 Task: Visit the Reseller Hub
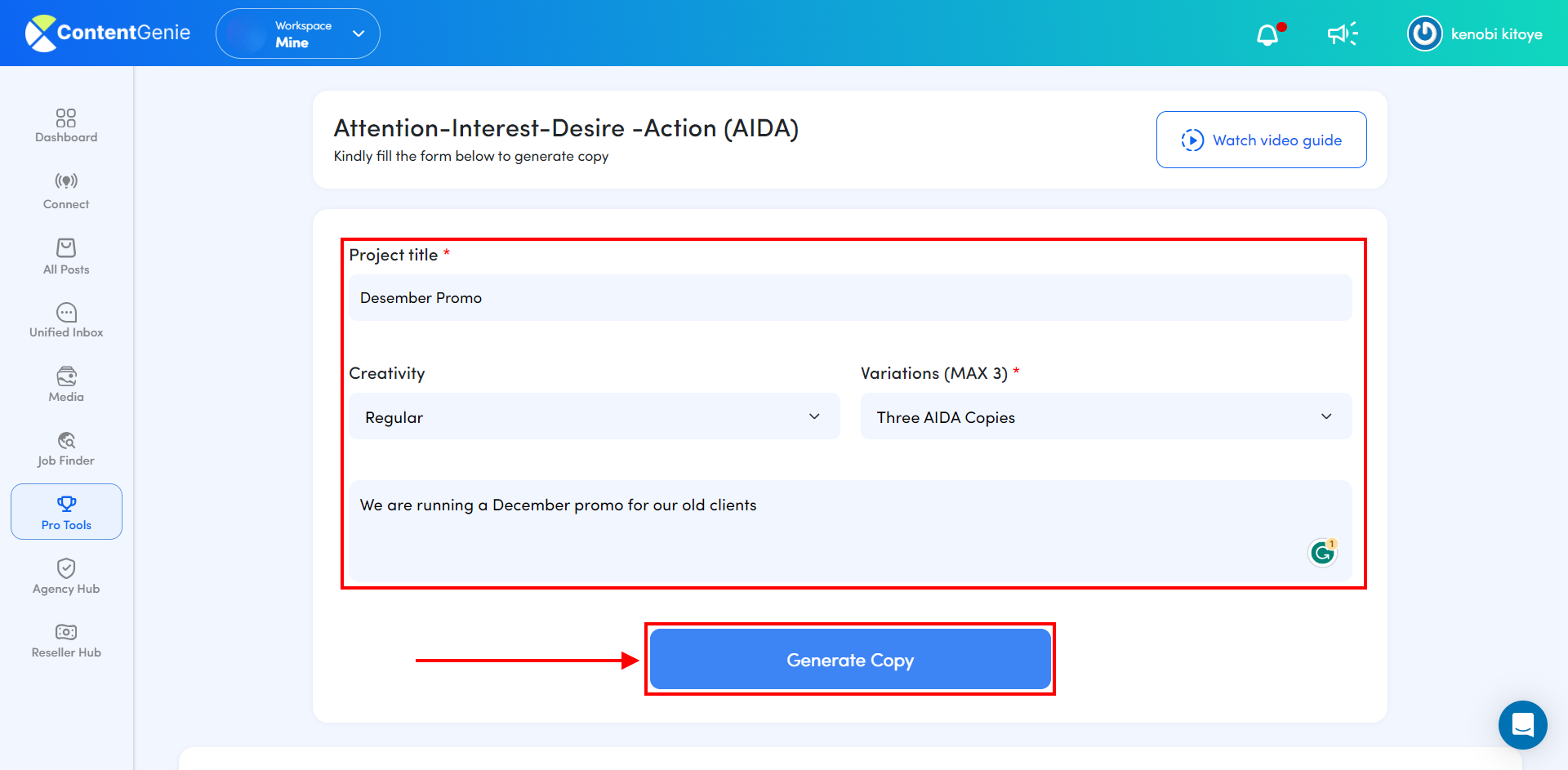65,640
